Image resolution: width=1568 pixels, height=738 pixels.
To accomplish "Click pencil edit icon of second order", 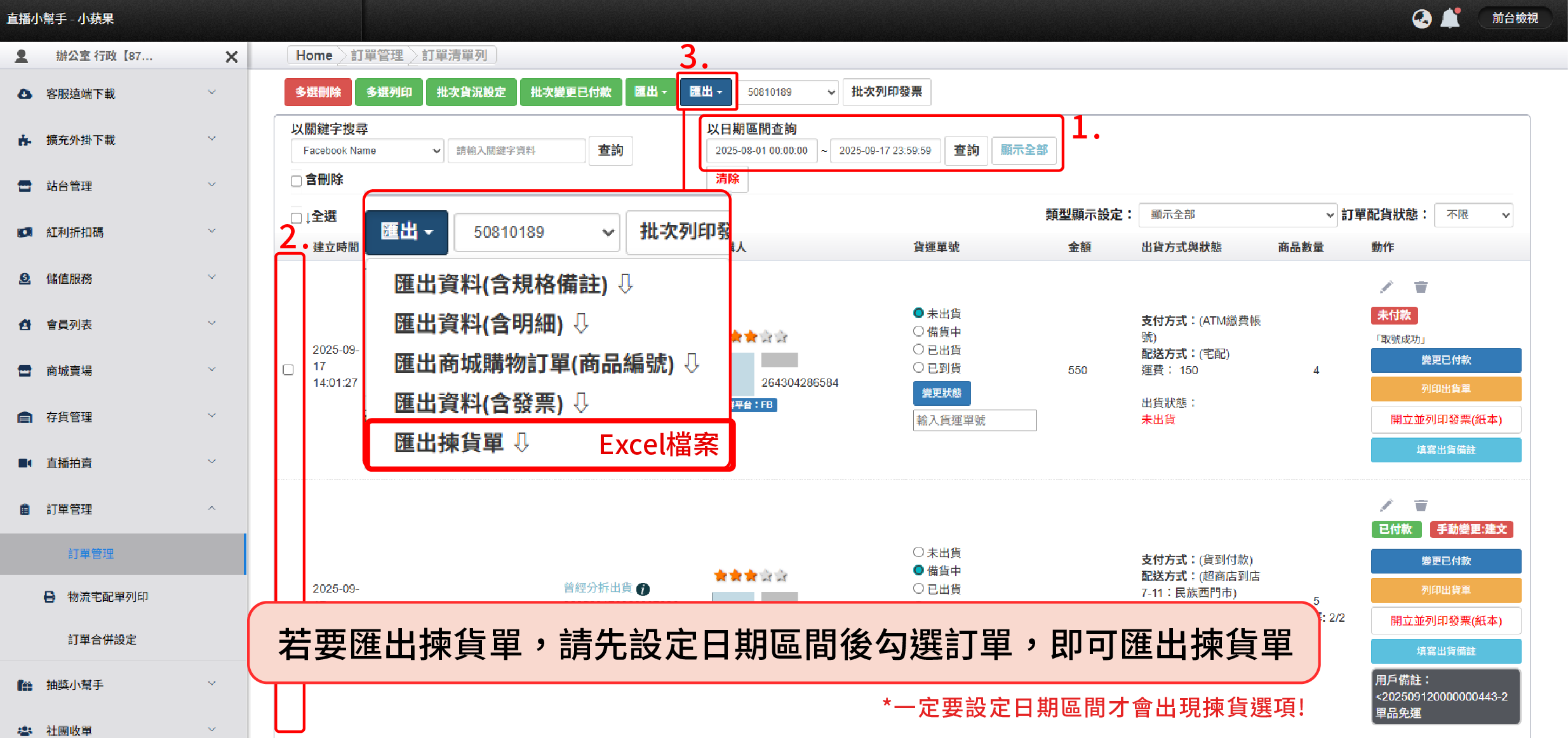I will 1386,506.
